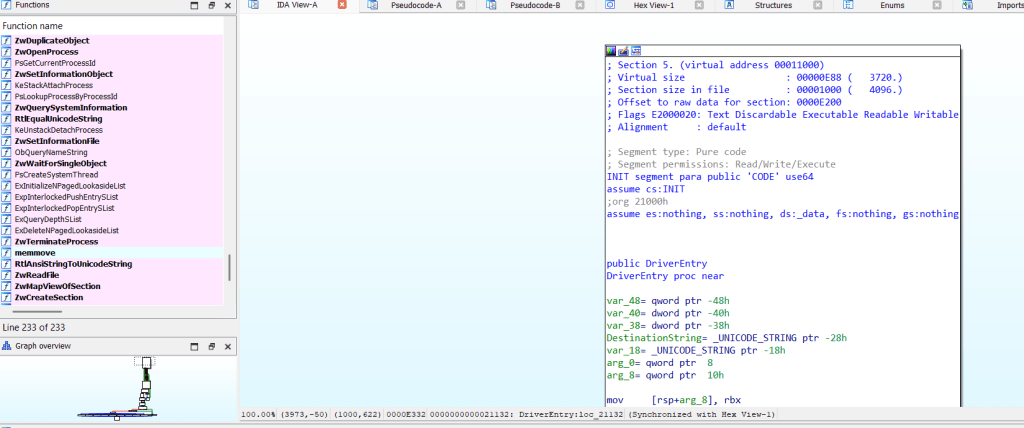The image size is (1024, 428).
Task: Select ZwOpenProcess in the functions list
Action: click(x=46, y=51)
